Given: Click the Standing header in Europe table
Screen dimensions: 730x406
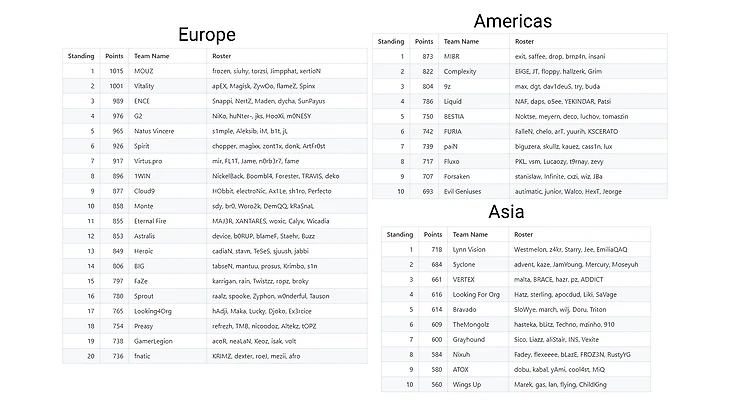Looking at the screenshot, I should pos(81,56).
